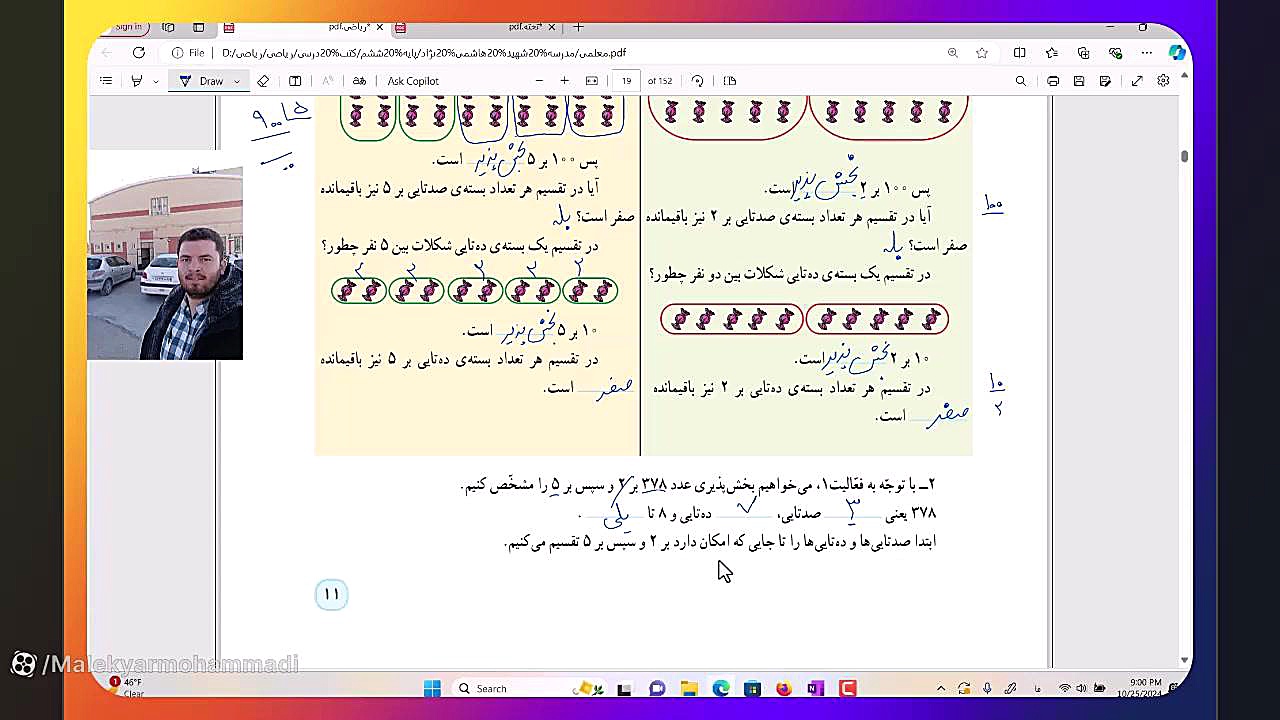Viewport: 1280px width, 720px height.
Task: Zoom in the PDF with plus button
Action: point(564,81)
